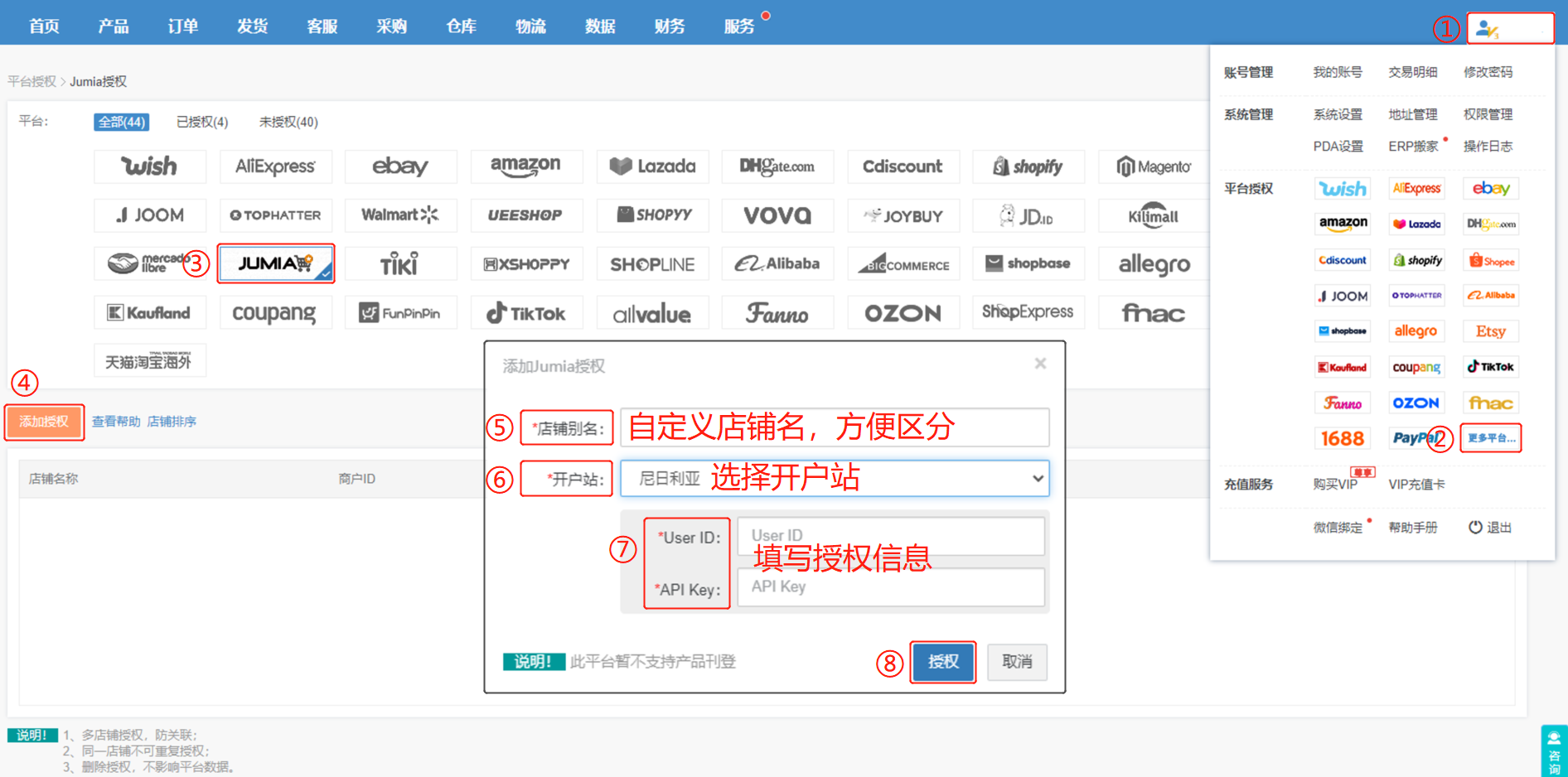Choose the Mercado Libre platform logo
1568x777 pixels.
[x=150, y=264]
